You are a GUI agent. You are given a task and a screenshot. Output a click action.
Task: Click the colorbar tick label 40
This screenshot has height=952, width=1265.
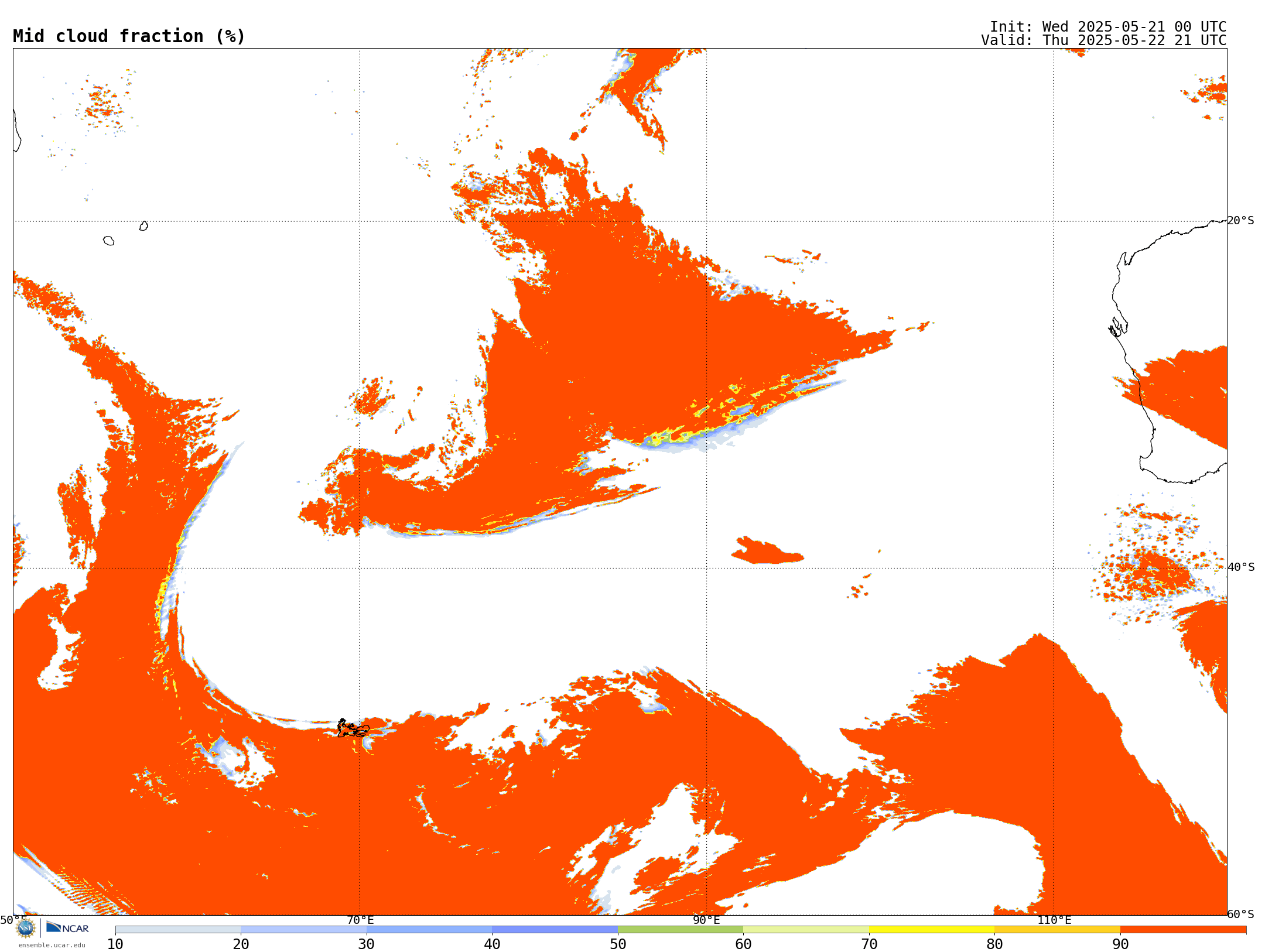pyautogui.click(x=492, y=944)
